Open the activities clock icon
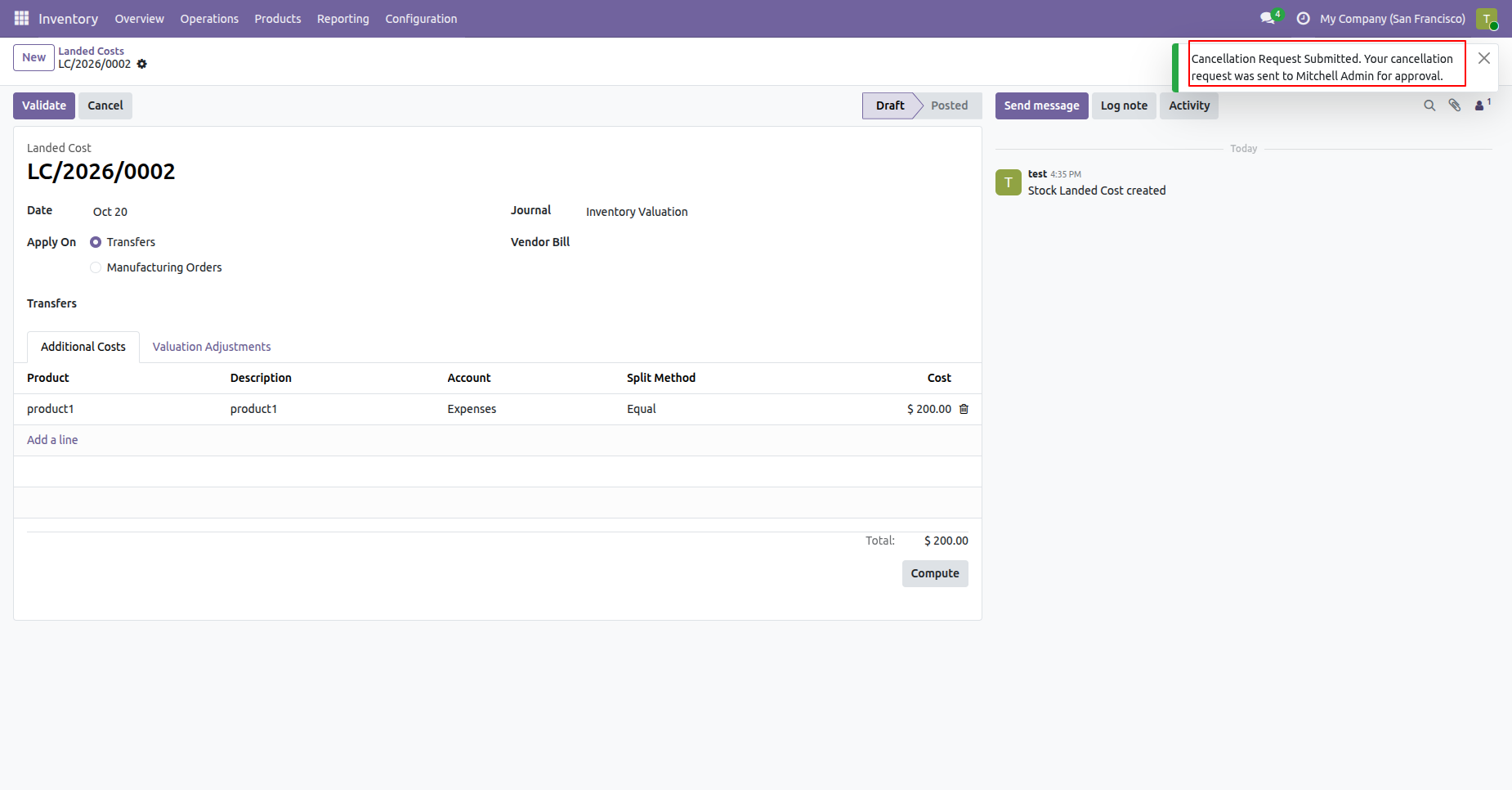Viewport: 1512px width, 790px height. coord(1303,18)
